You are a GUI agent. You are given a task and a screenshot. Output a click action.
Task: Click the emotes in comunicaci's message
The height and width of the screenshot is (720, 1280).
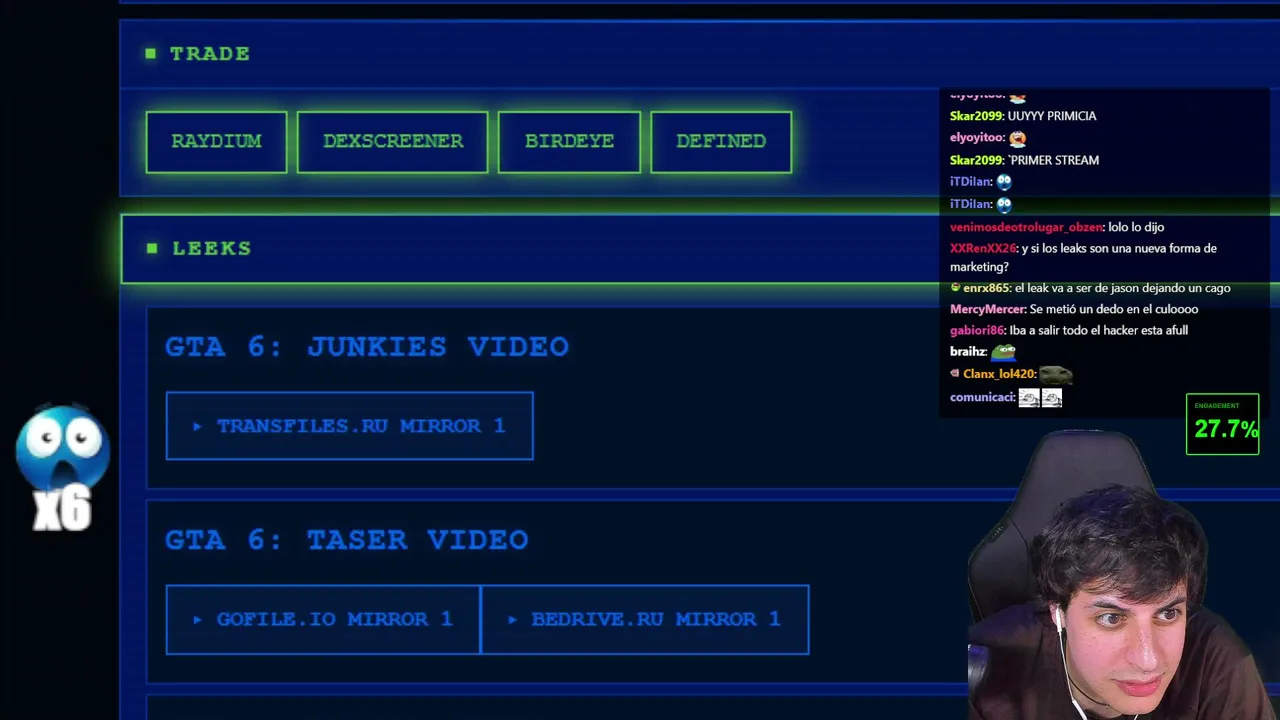pyautogui.click(x=1040, y=398)
